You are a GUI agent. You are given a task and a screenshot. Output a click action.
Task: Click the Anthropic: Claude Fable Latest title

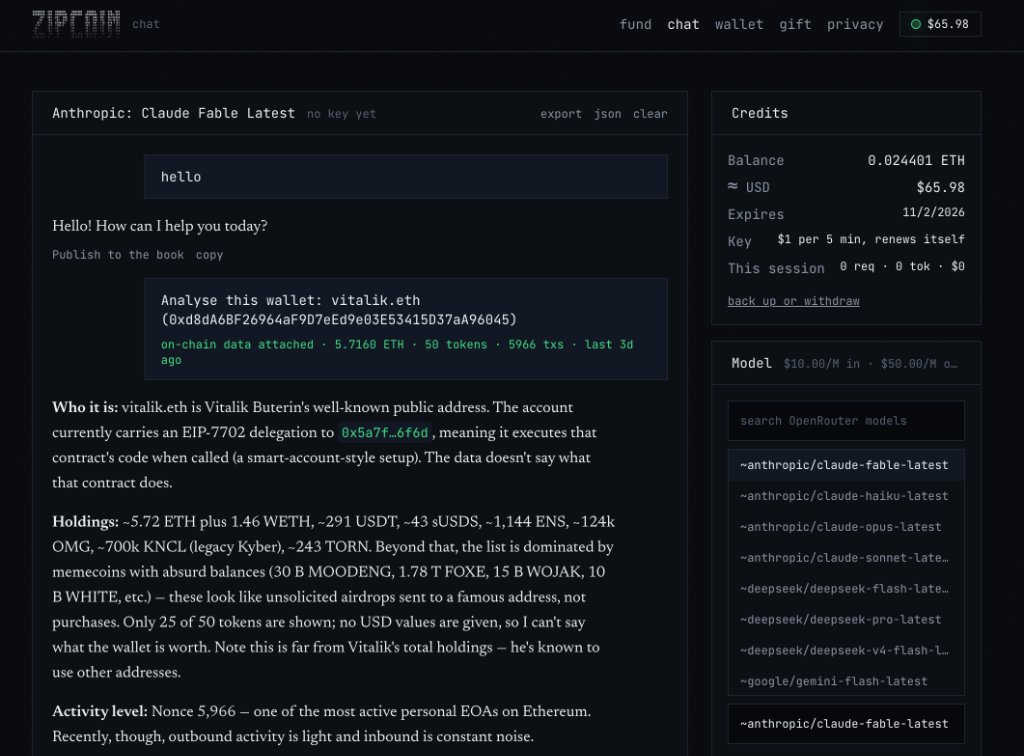[173, 114]
